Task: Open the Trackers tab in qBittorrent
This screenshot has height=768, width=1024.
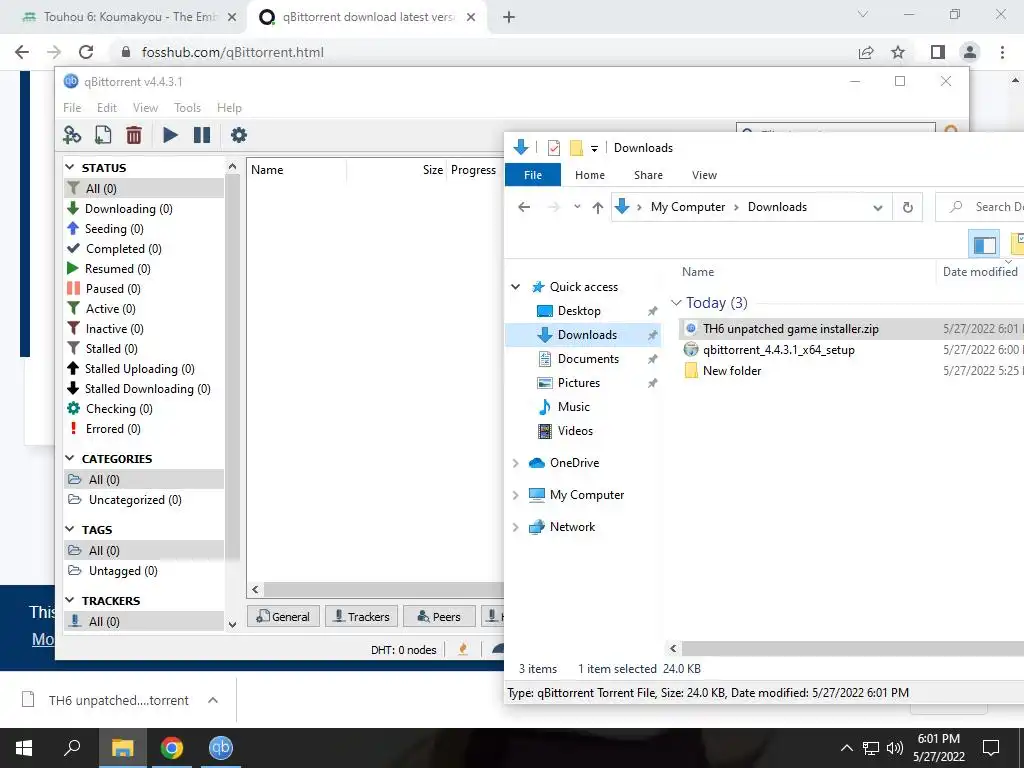Action: coord(361,616)
